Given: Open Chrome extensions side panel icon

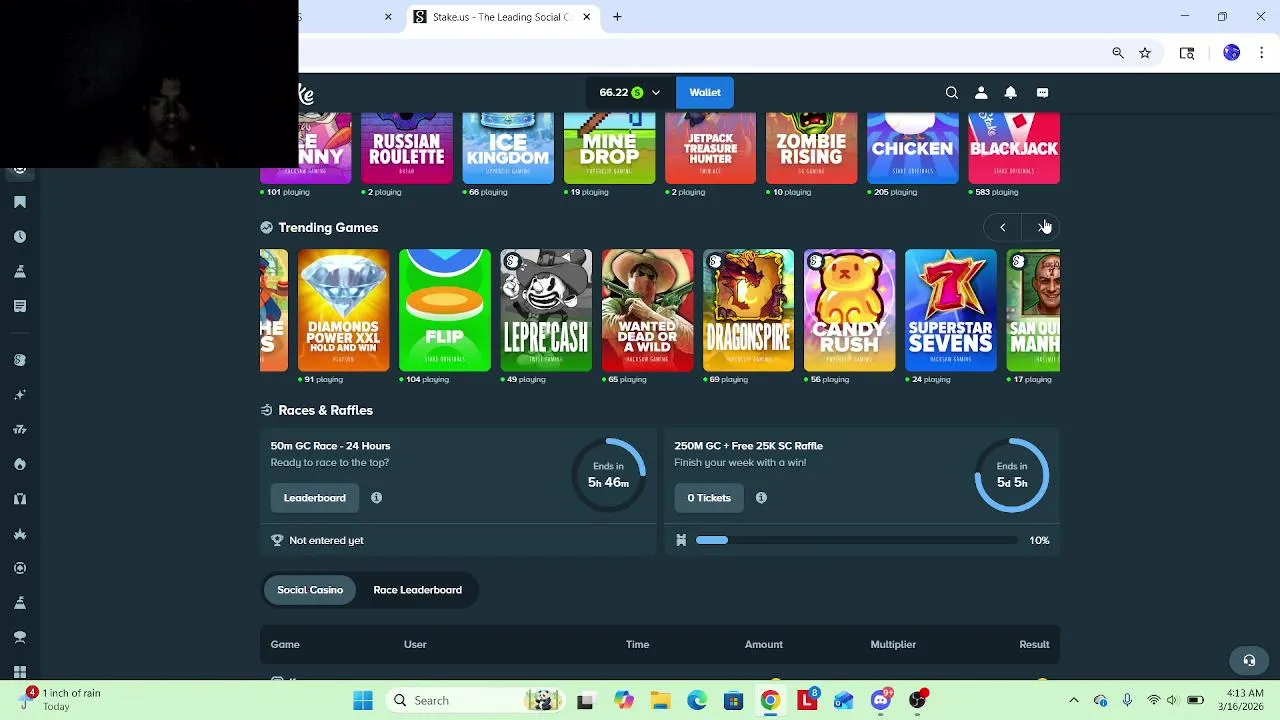Looking at the screenshot, I should 1187,53.
